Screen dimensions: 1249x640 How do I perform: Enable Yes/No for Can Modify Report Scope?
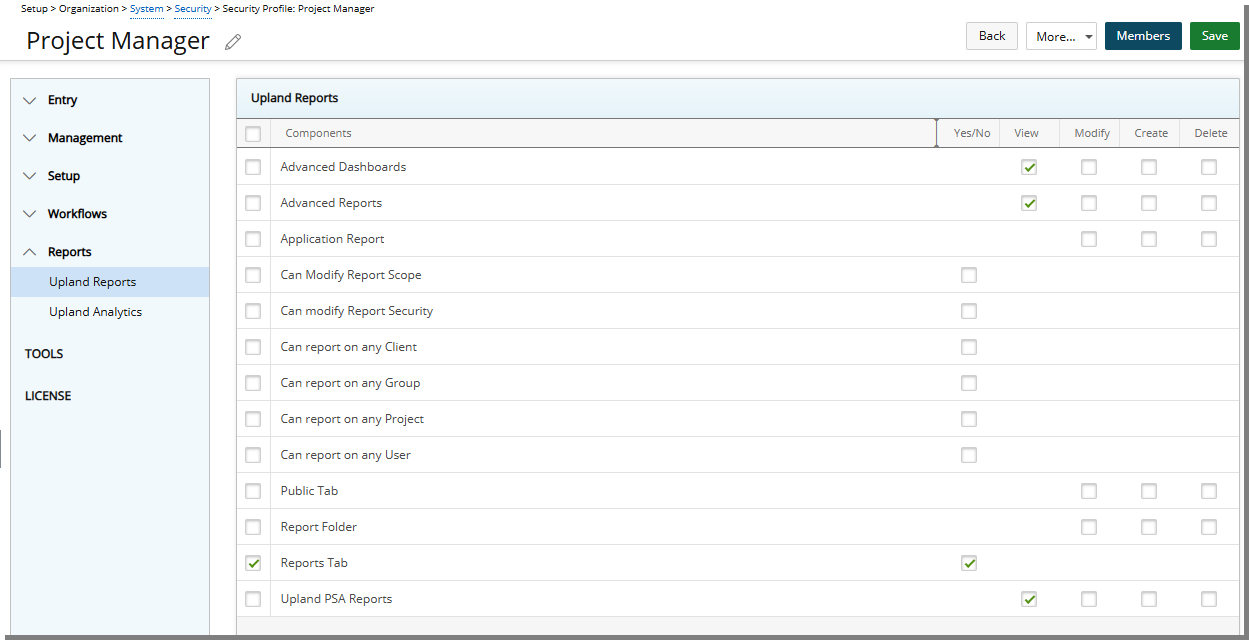tap(968, 275)
